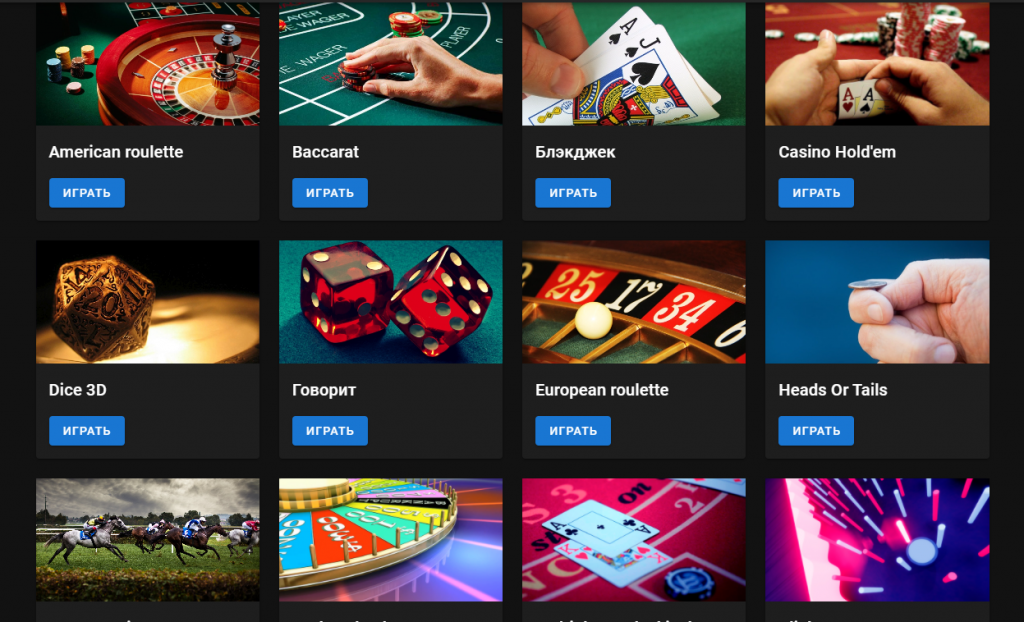The height and width of the screenshot is (622, 1024).
Task: Click ИГРАТЬ button under Casino Hold'em
Action: (x=816, y=193)
